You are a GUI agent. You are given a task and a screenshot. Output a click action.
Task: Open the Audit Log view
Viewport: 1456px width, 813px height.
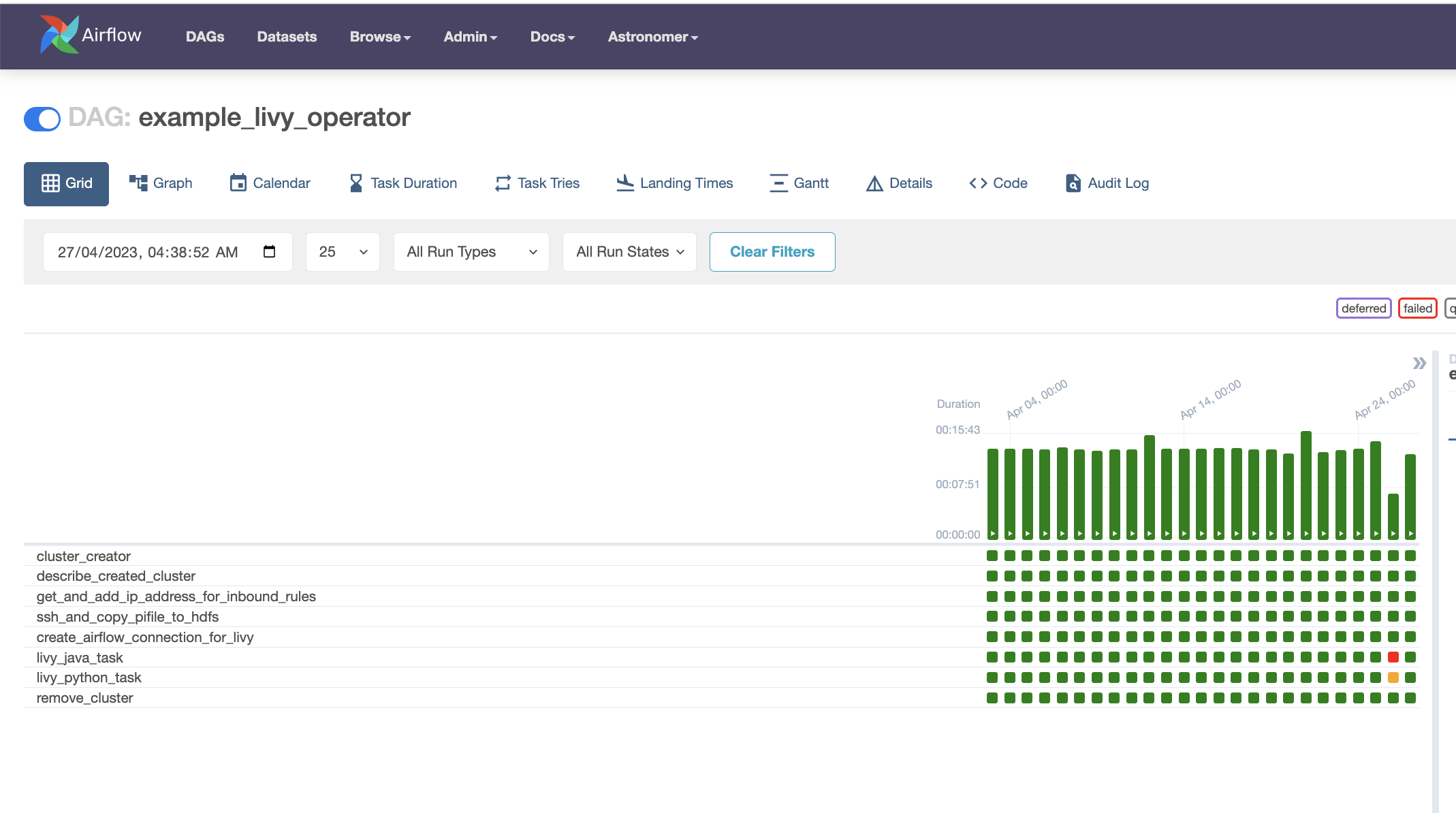point(1107,183)
